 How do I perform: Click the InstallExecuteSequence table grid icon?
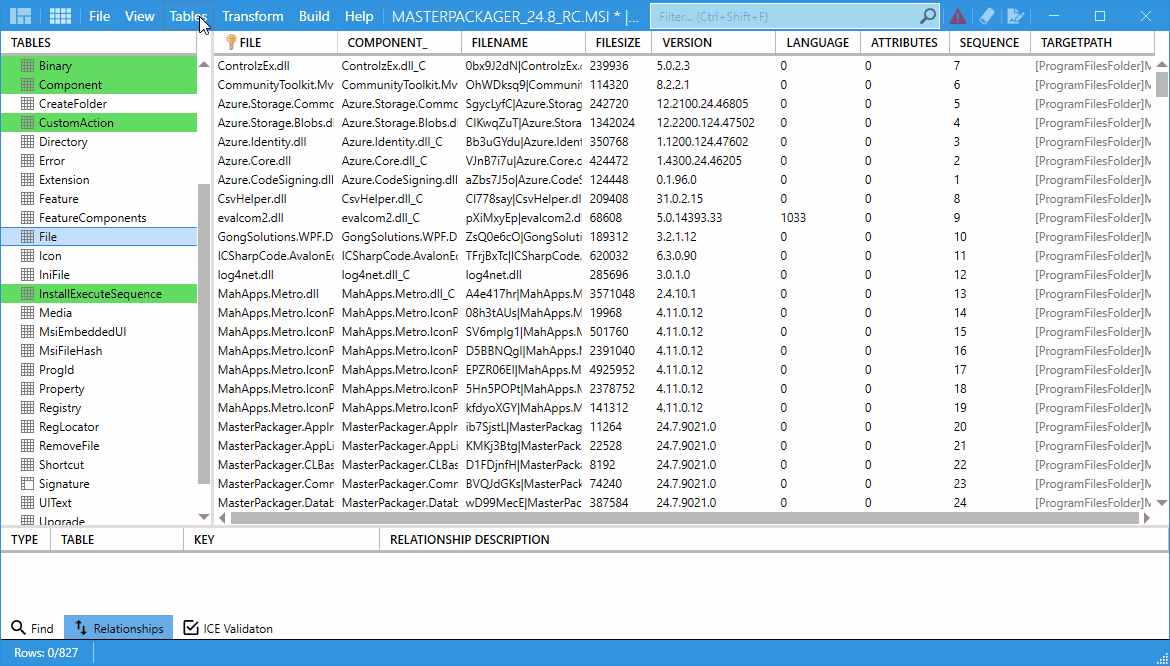pos(28,294)
